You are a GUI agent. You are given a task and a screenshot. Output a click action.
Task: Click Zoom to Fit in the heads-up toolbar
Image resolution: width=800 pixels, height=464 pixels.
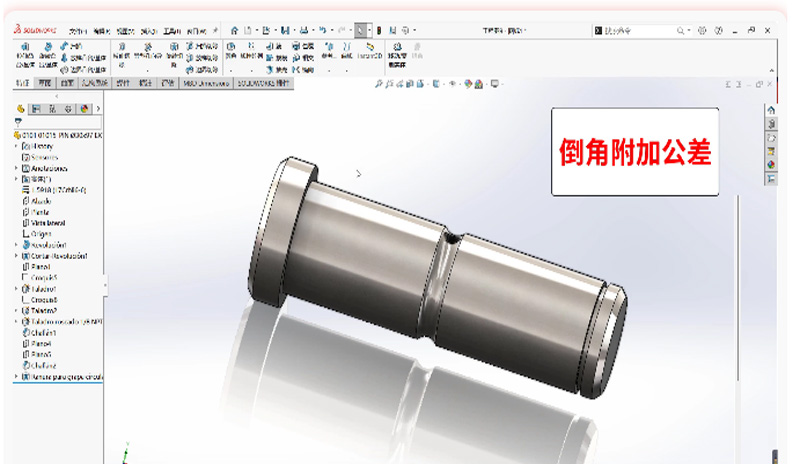(x=379, y=84)
